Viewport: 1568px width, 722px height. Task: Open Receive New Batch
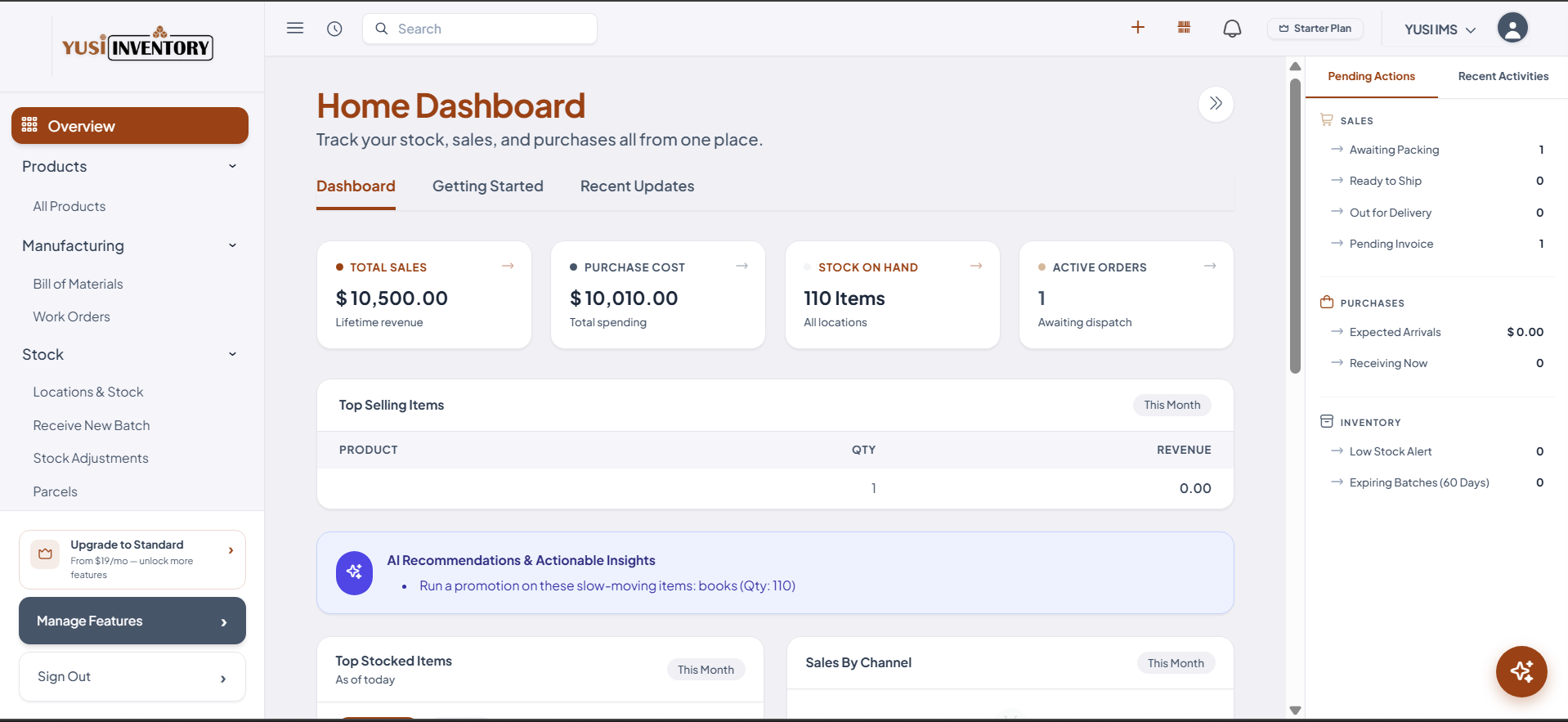[92, 425]
